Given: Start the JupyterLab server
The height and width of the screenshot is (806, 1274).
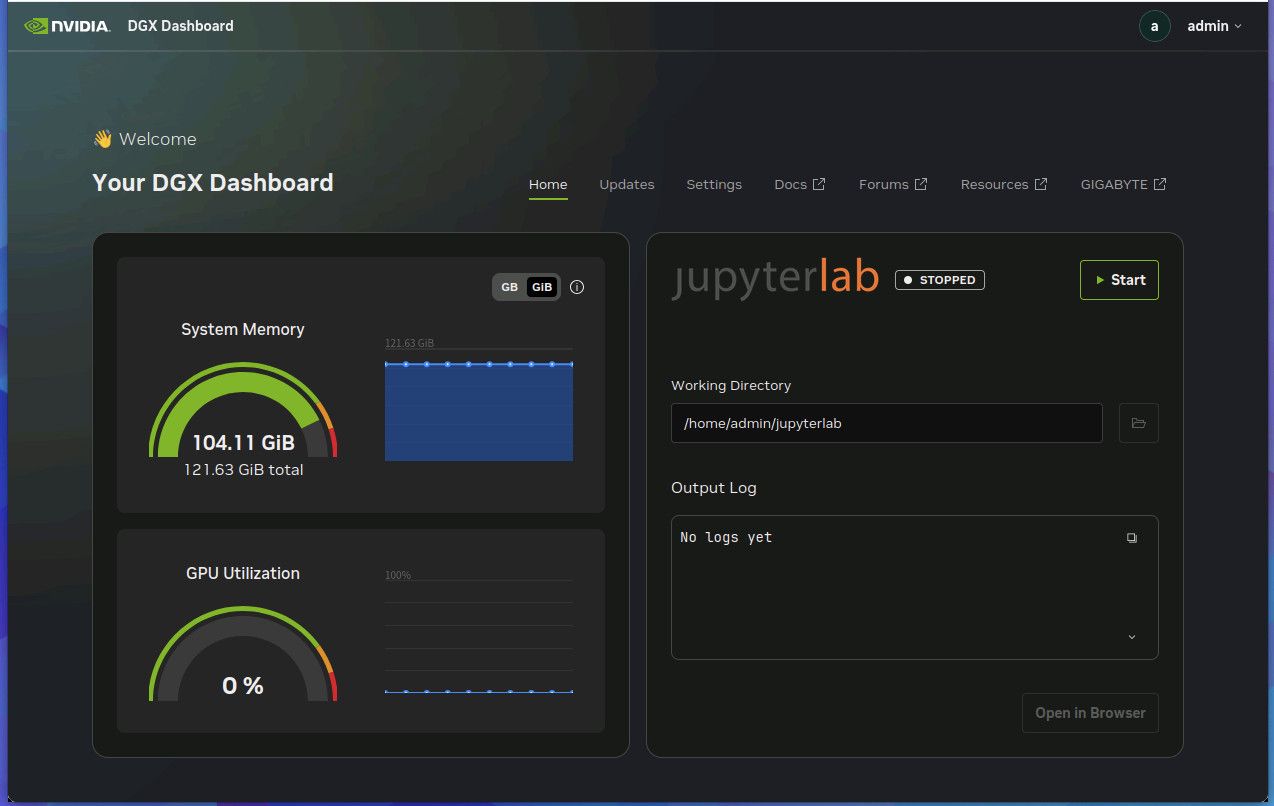Looking at the screenshot, I should point(1119,280).
